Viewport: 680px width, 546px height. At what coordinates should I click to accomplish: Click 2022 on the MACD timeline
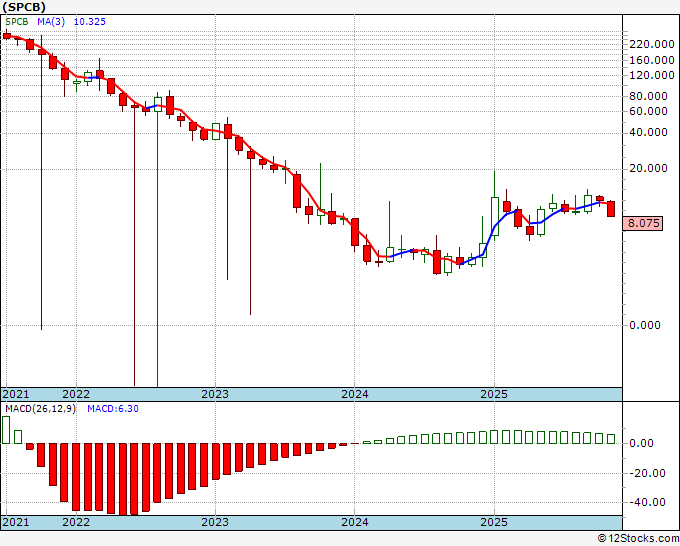click(76, 522)
